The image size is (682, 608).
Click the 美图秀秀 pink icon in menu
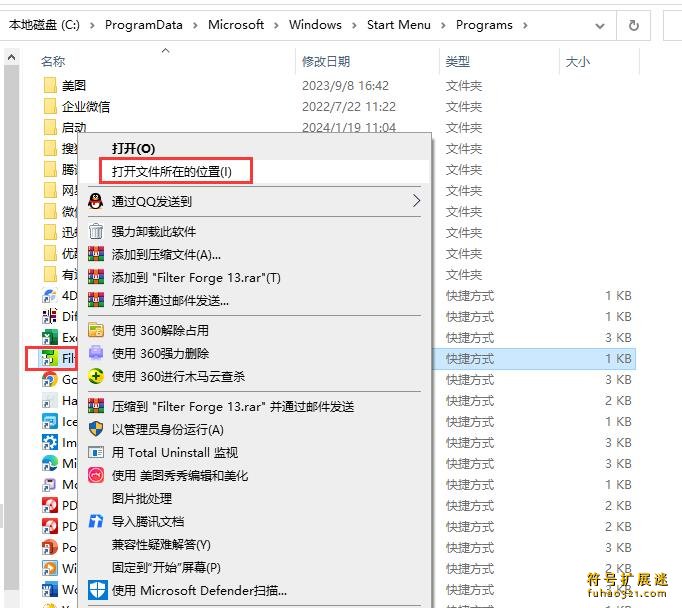[96, 476]
